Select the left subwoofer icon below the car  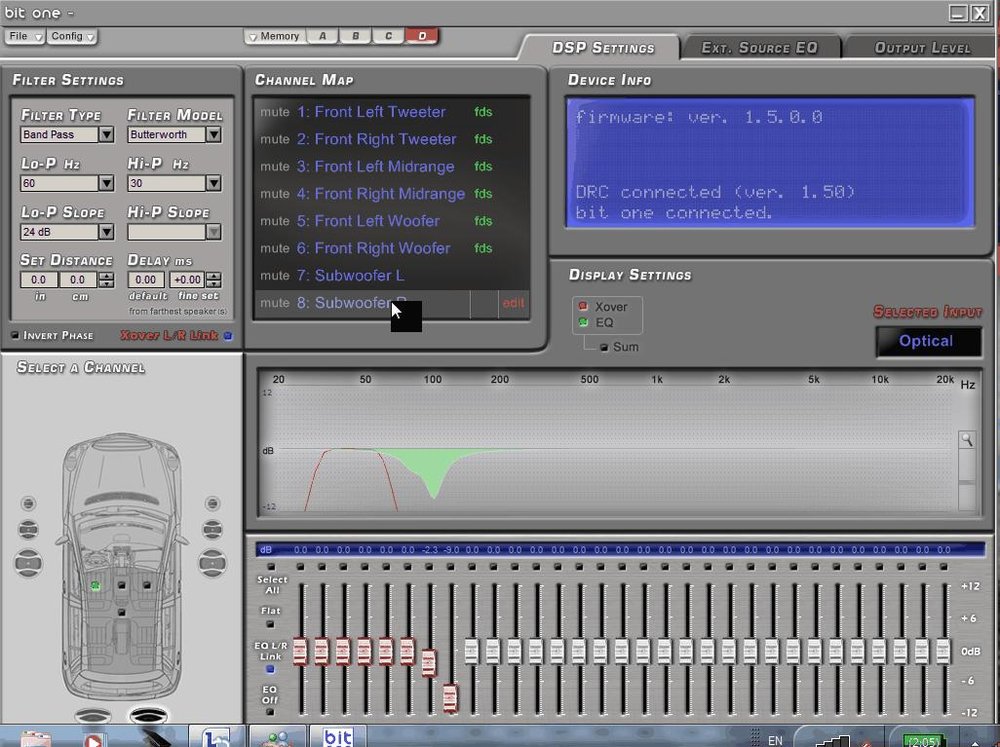pyautogui.click(x=93, y=716)
